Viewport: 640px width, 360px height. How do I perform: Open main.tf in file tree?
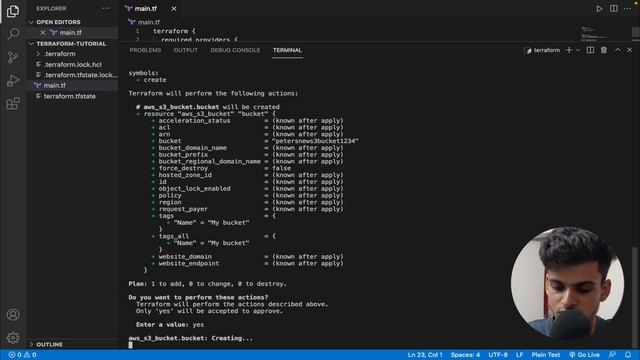73,85
